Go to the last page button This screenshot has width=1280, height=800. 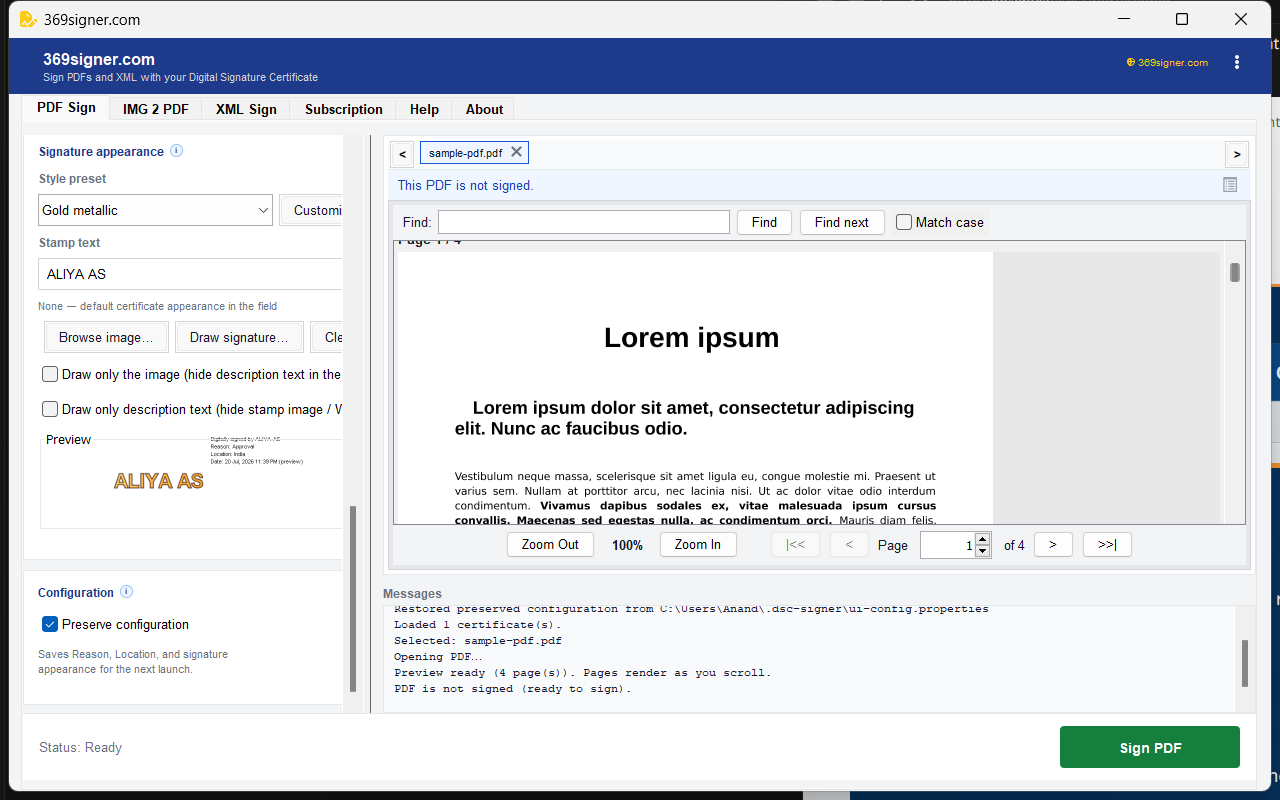click(x=1107, y=545)
